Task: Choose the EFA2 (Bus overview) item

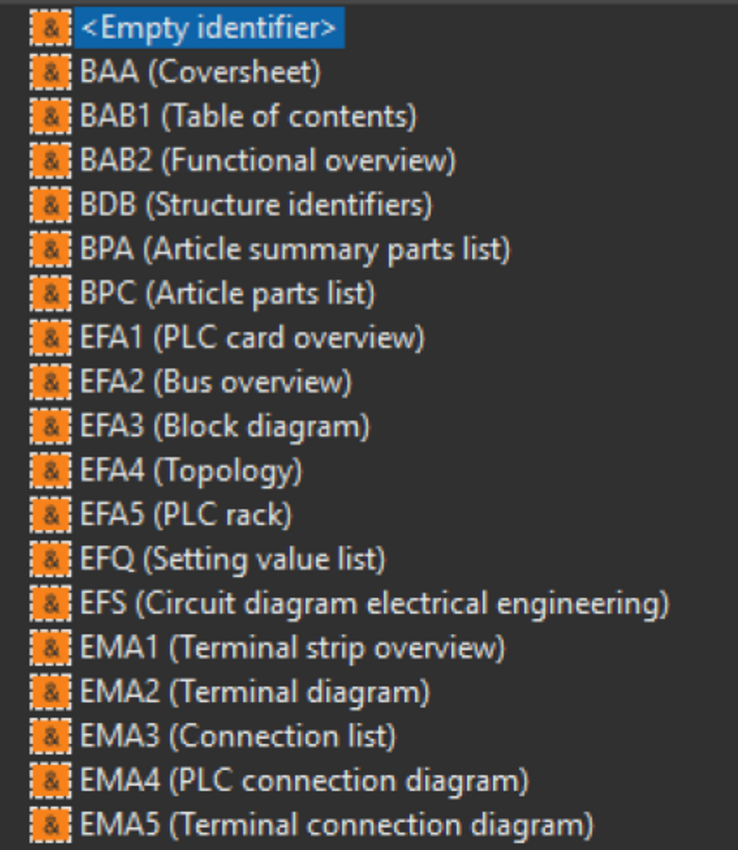Action: coord(215,382)
